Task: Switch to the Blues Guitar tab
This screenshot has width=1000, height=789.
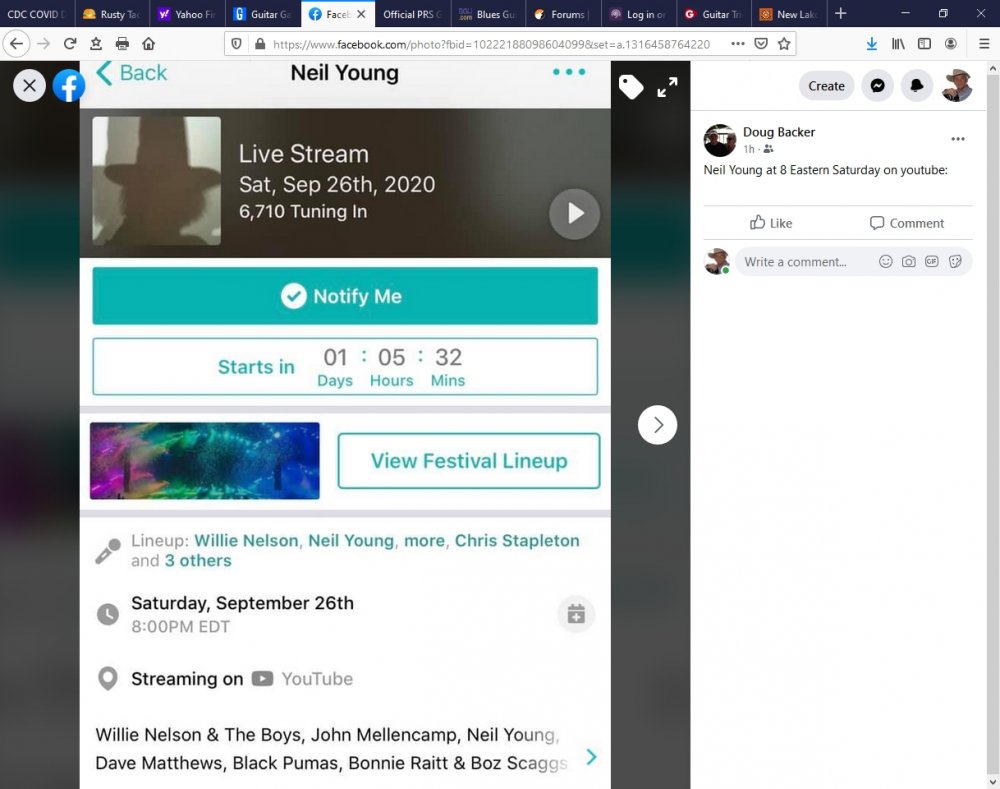Action: [488, 14]
